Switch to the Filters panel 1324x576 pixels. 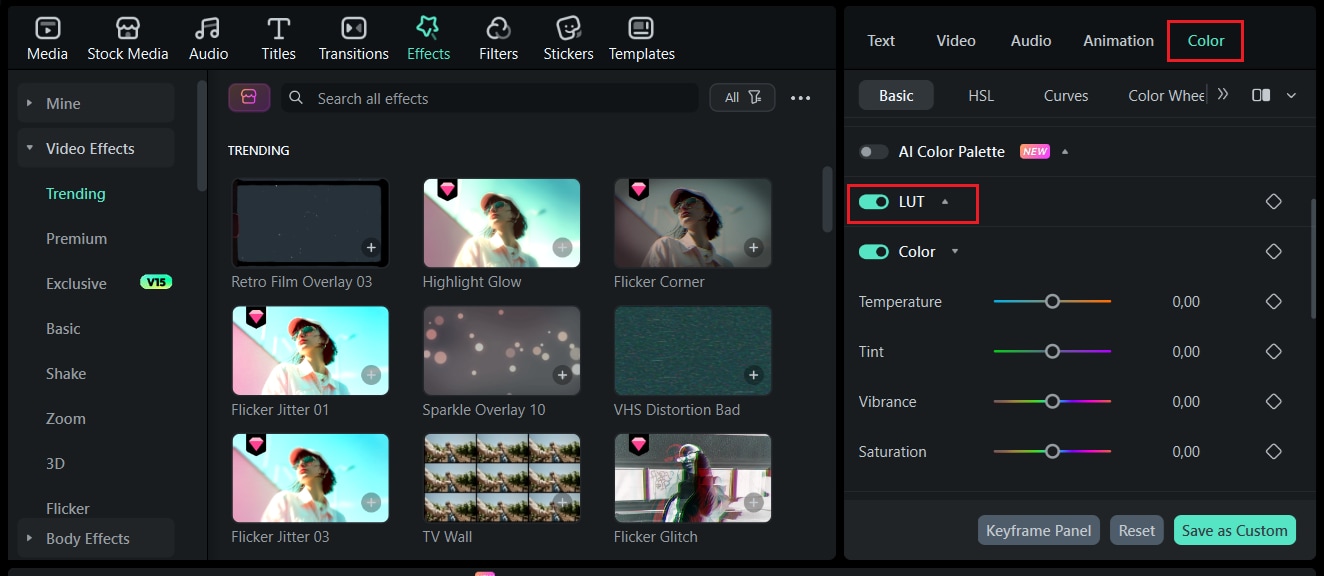point(498,37)
